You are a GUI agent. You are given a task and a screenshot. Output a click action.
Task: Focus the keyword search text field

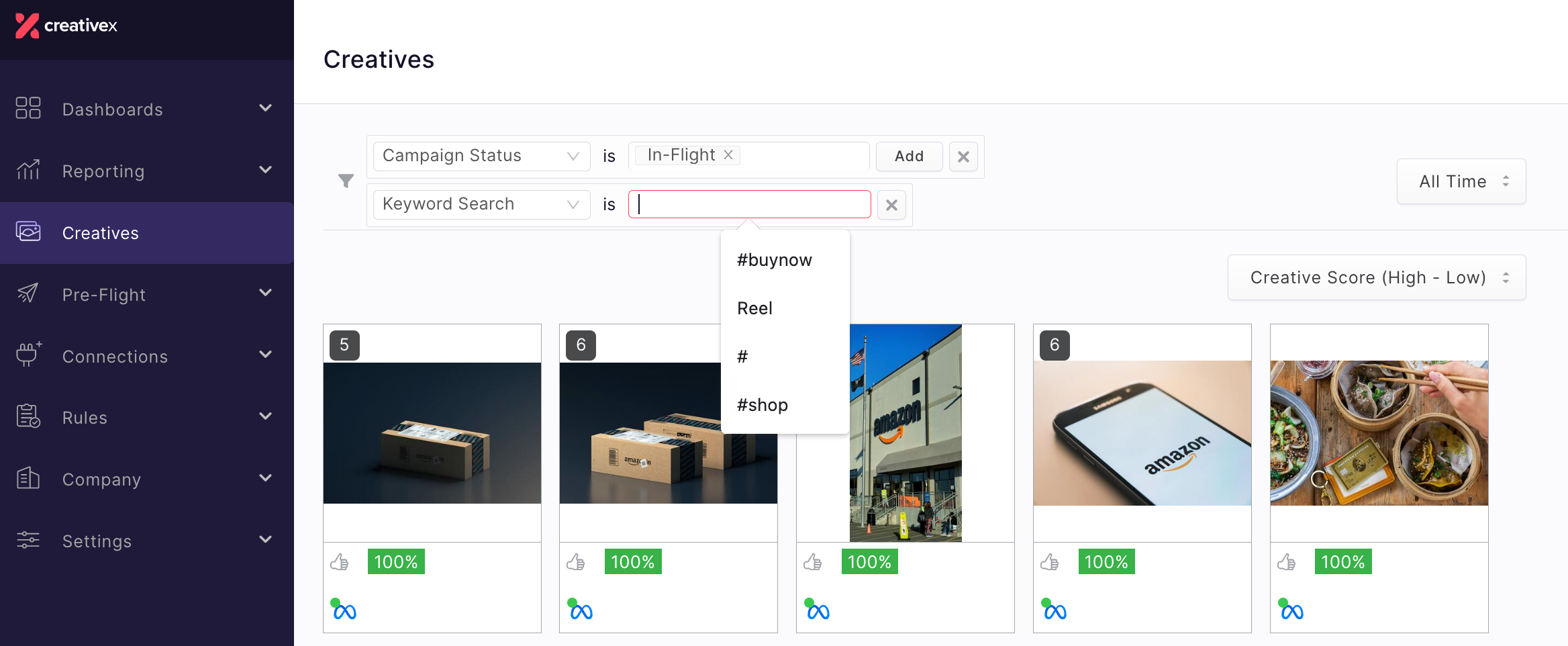749,204
